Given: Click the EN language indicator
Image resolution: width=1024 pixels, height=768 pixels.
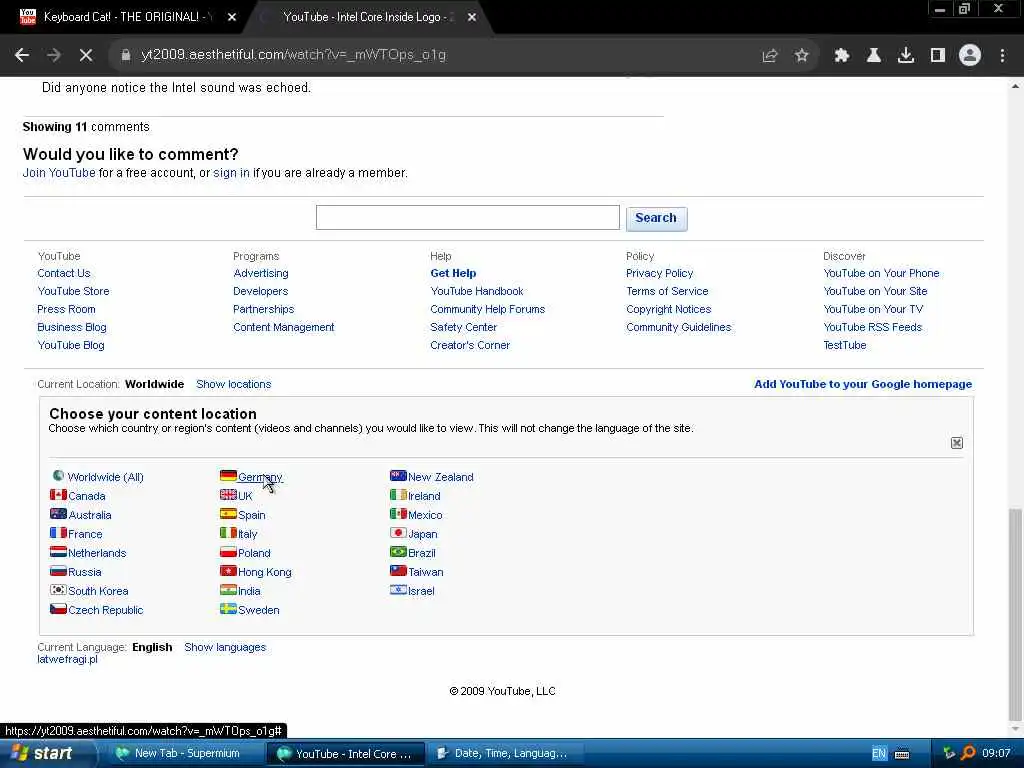Looking at the screenshot, I should (x=879, y=754).
